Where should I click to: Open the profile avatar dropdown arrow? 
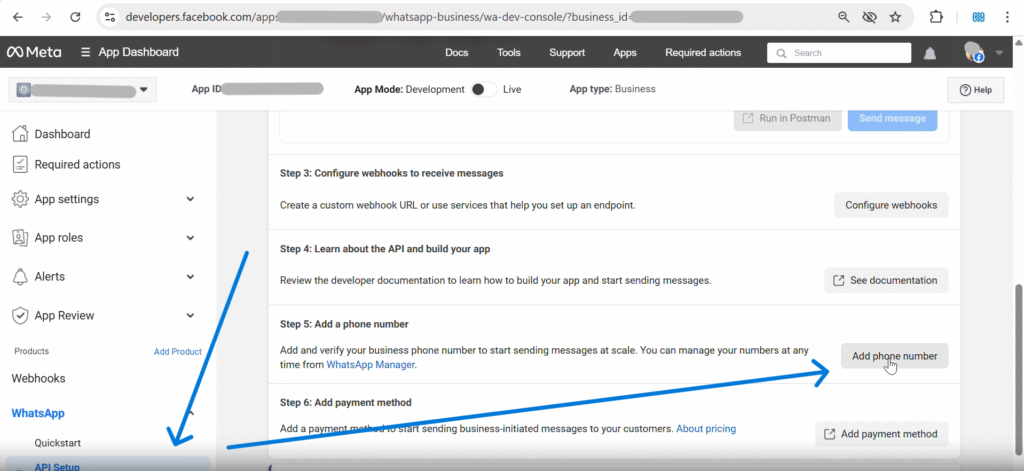1000,53
